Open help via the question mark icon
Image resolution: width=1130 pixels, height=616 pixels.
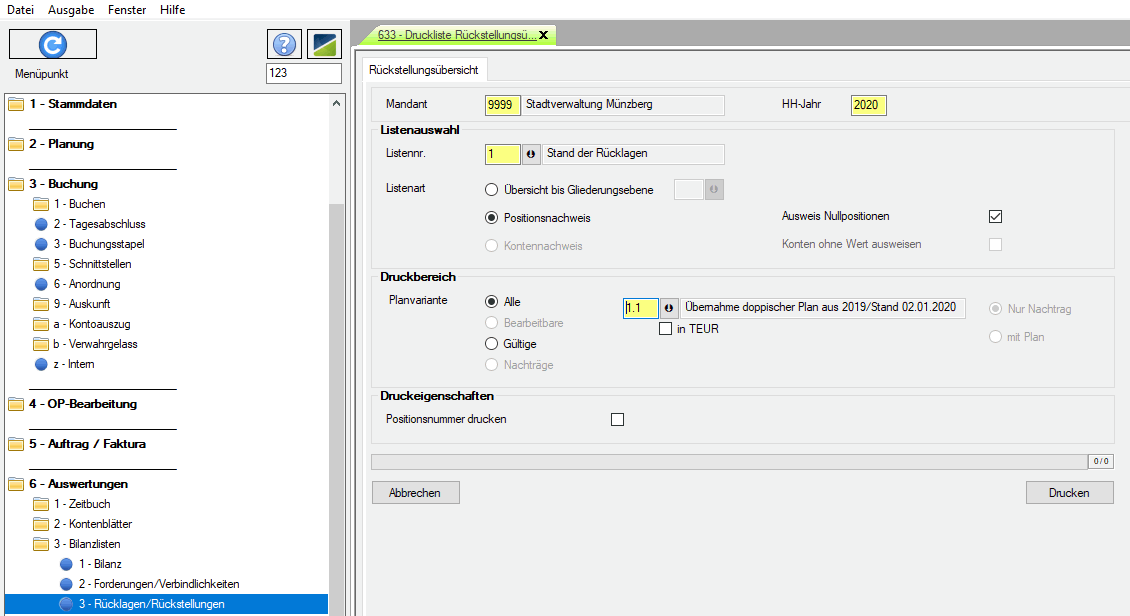pos(285,44)
